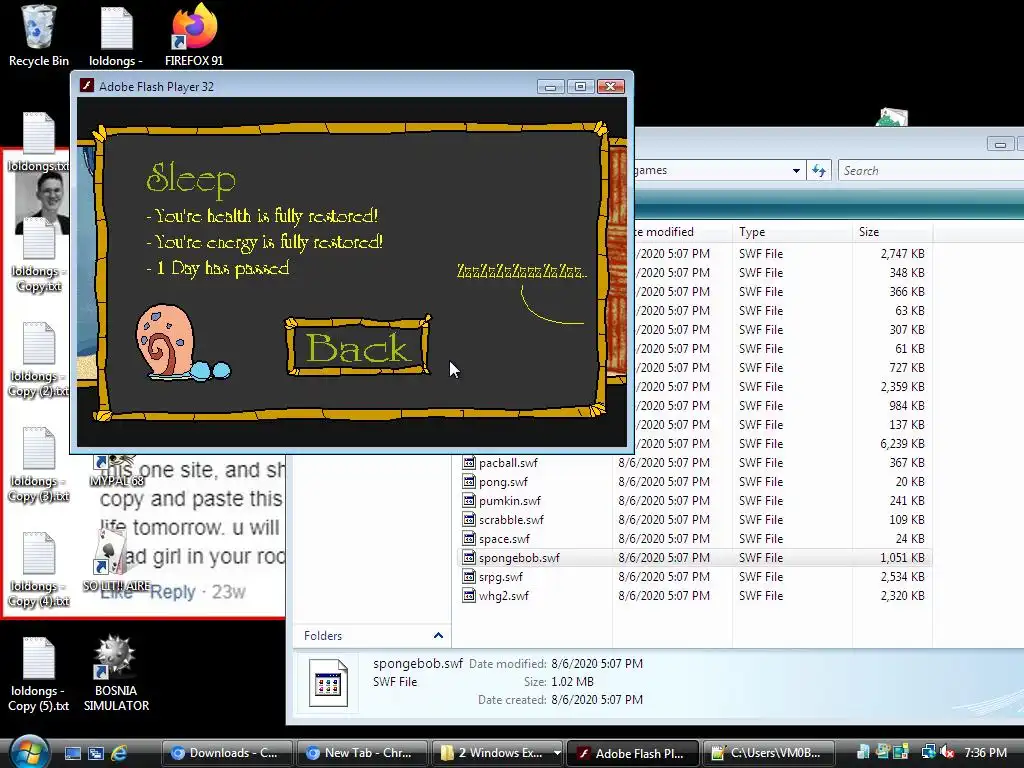Select scrabble.swf in Explorer
Screen dimensions: 1024x768
(x=511, y=520)
